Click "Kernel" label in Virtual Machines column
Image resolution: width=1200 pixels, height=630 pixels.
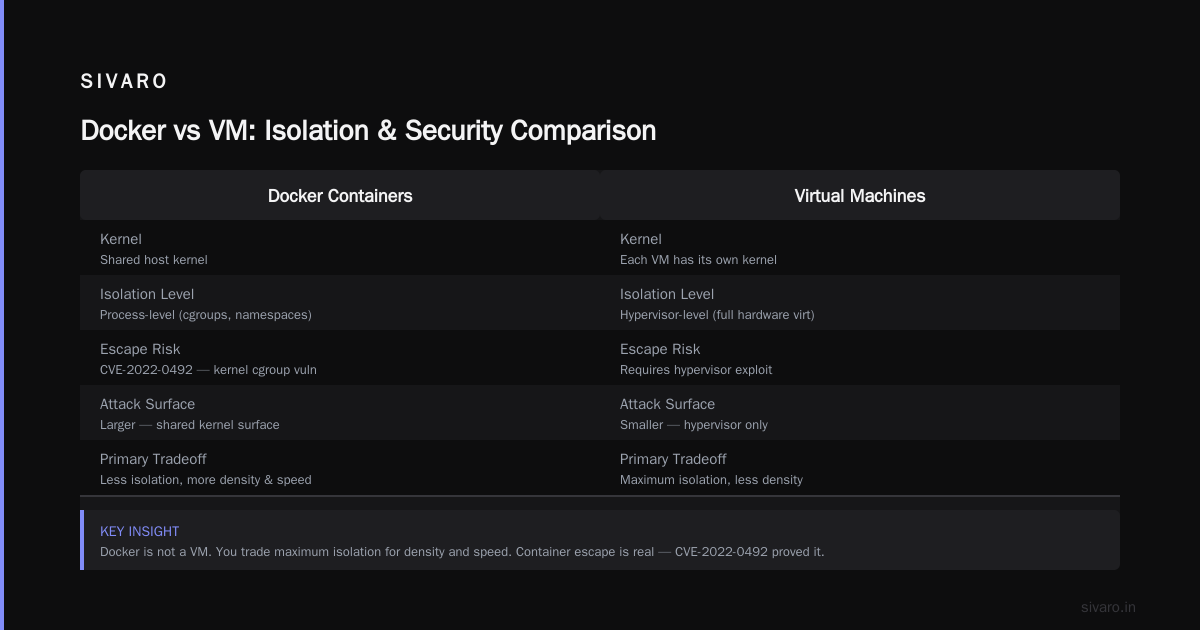(641, 239)
